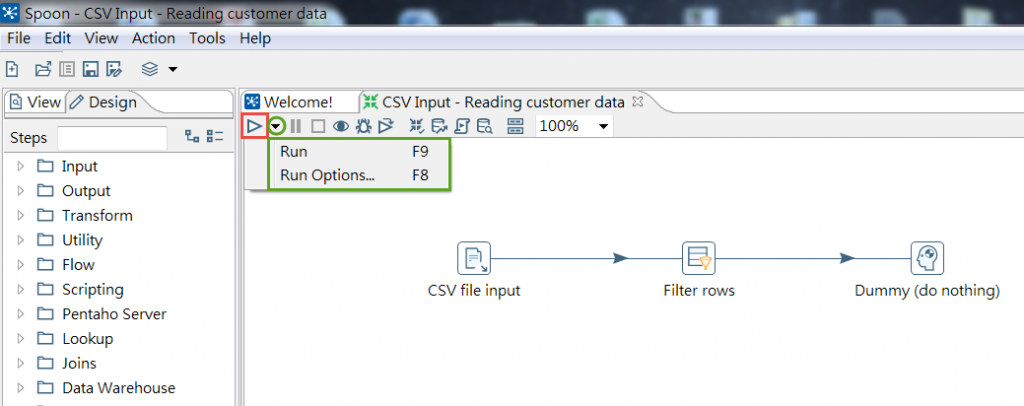Select the Filter rows step icon
1024x406 pixels.
click(x=699, y=258)
